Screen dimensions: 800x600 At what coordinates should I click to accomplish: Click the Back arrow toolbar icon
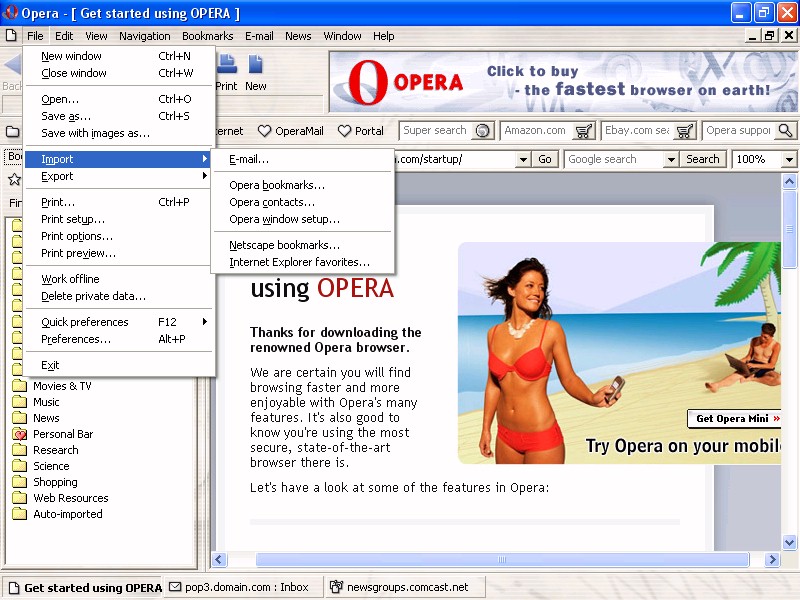[x=12, y=66]
